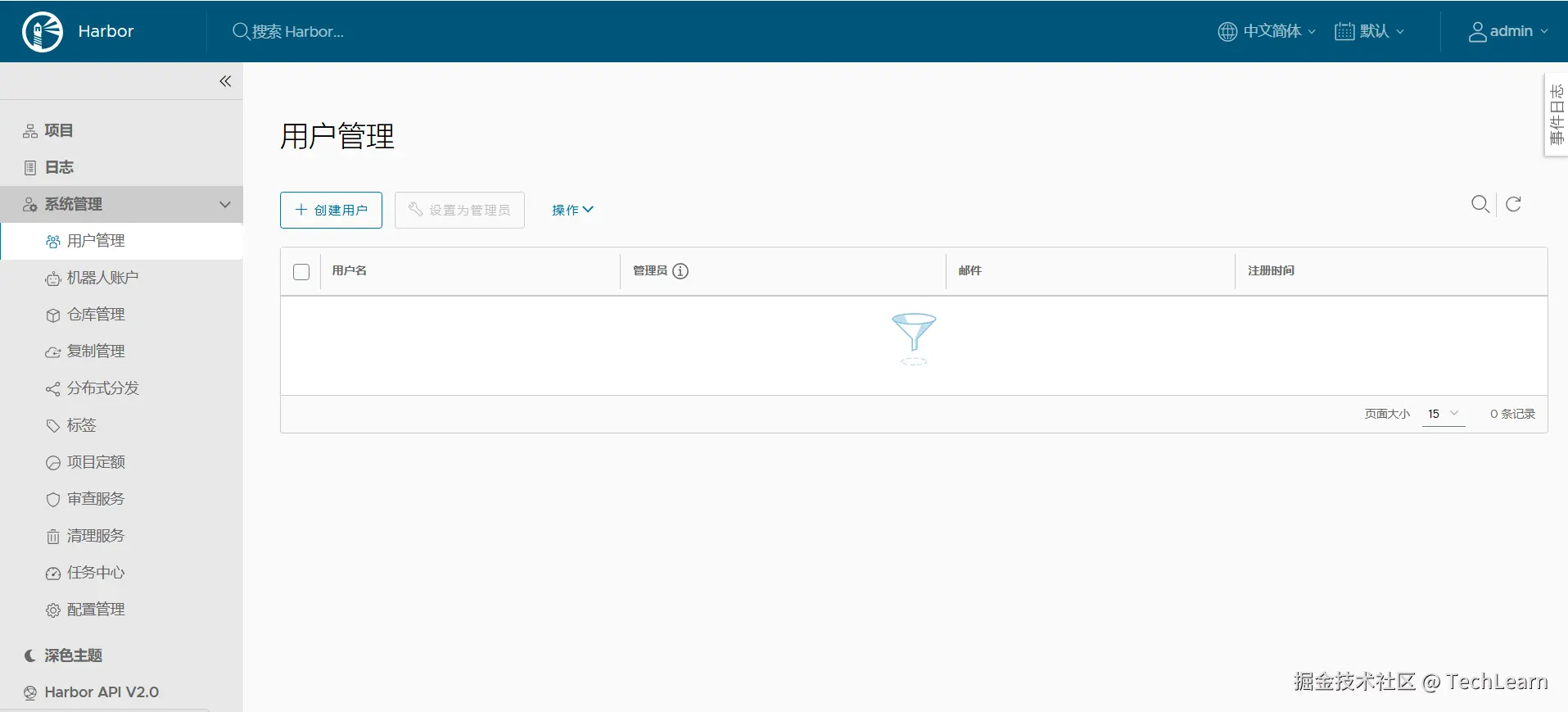Click the 注册时间 column header

click(x=1272, y=270)
